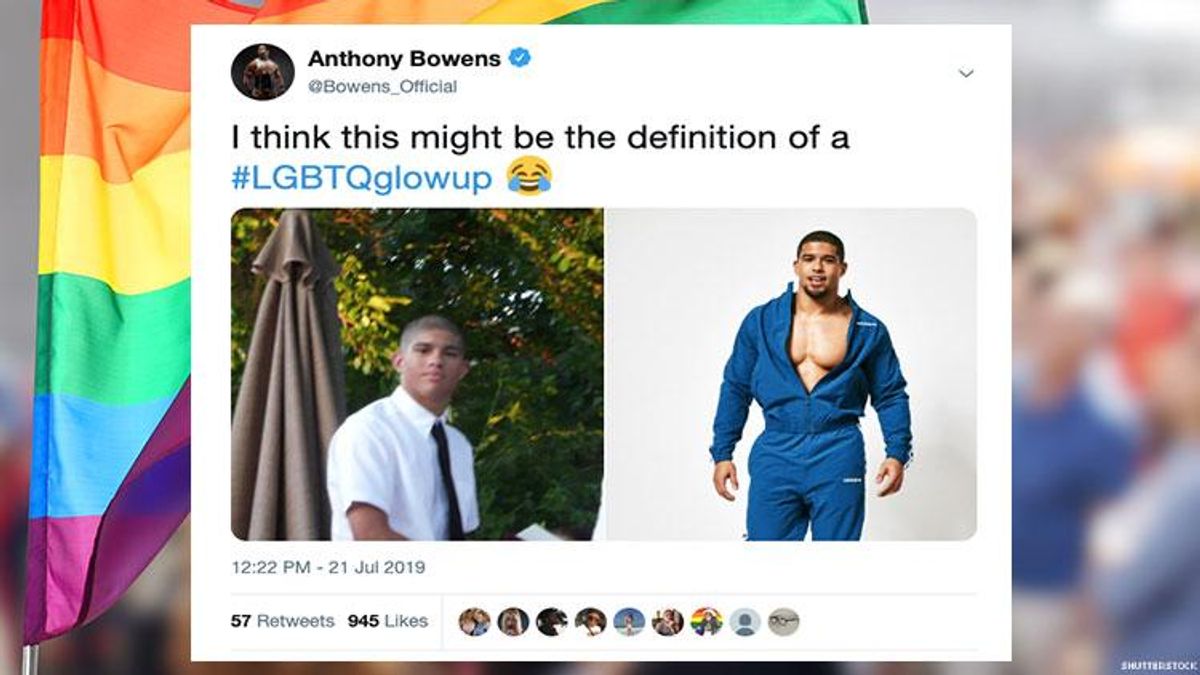This screenshot has width=1200, height=675.
Task: Expand the tweet options chevron
Action: [x=966, y=73]
